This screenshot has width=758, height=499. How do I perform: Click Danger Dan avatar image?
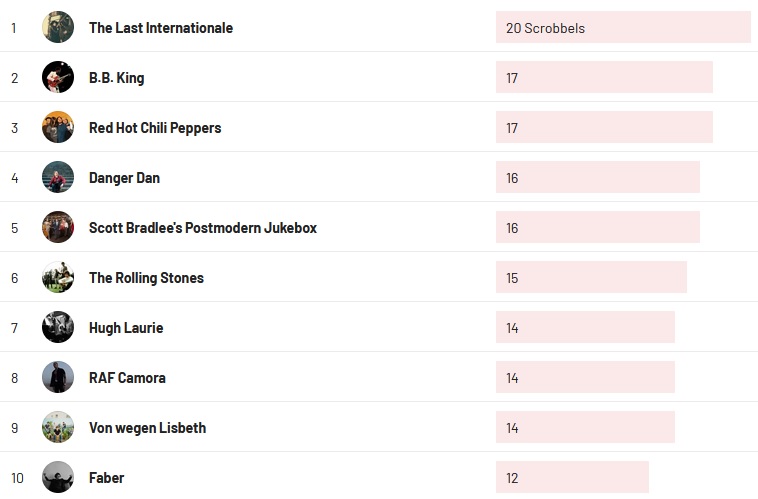pos(58,177)
